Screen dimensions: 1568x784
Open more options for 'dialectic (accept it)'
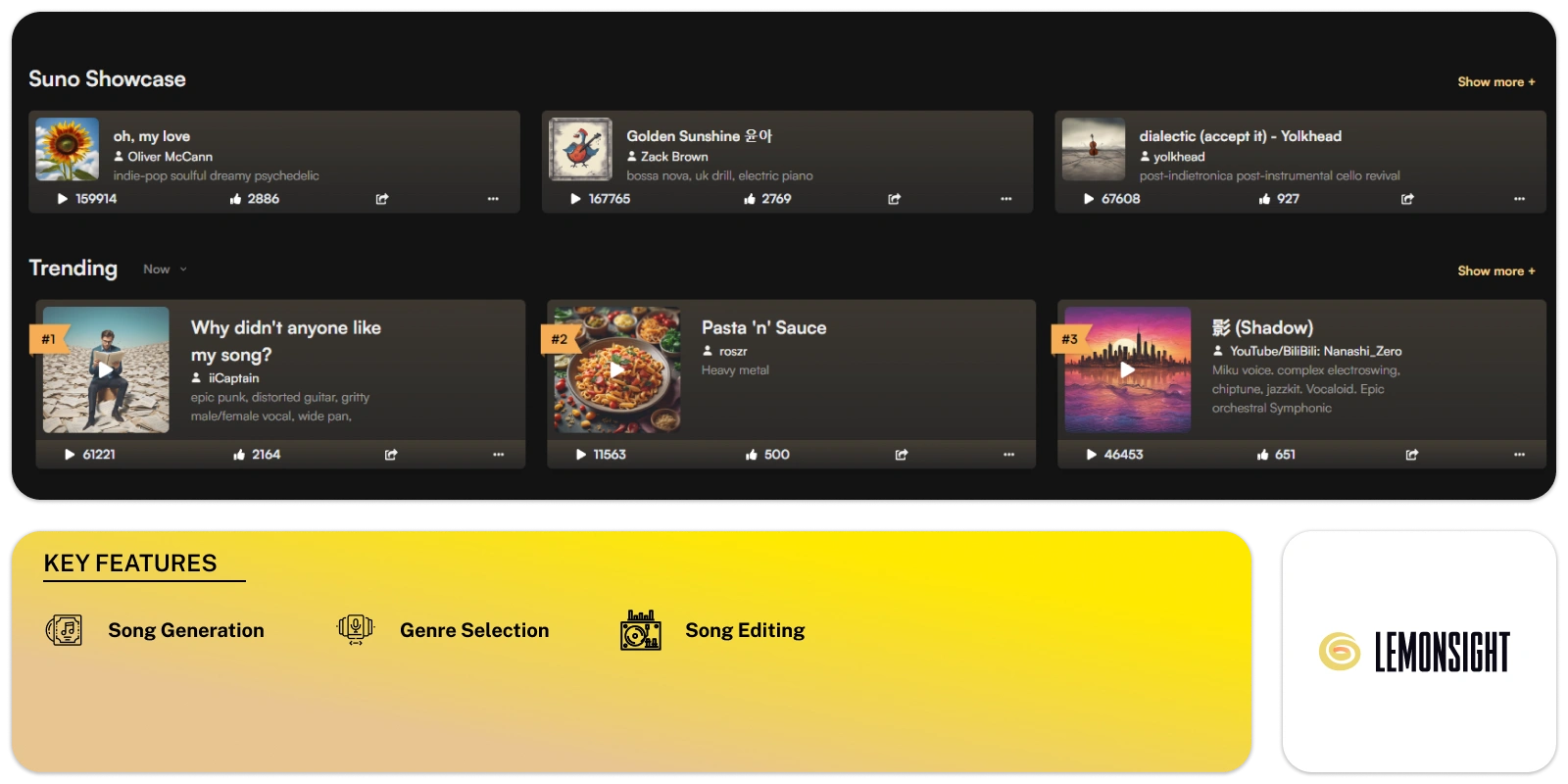pos(1519,199)
